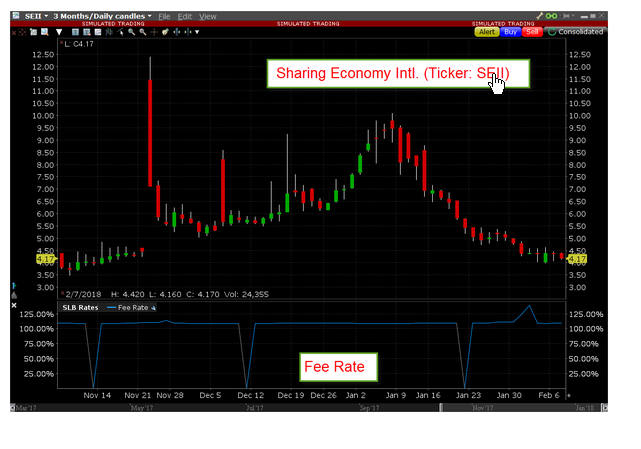Click the blue arrow icon left of chart

coord(14,285)
